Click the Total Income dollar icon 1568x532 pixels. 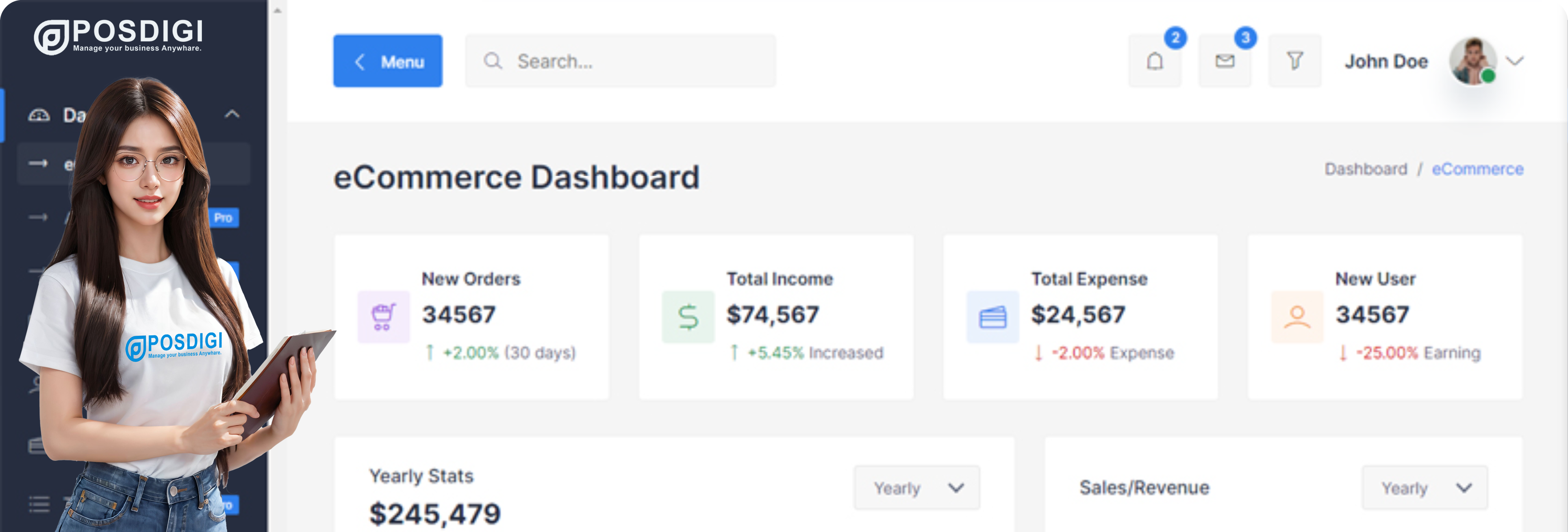click(688, 317)
